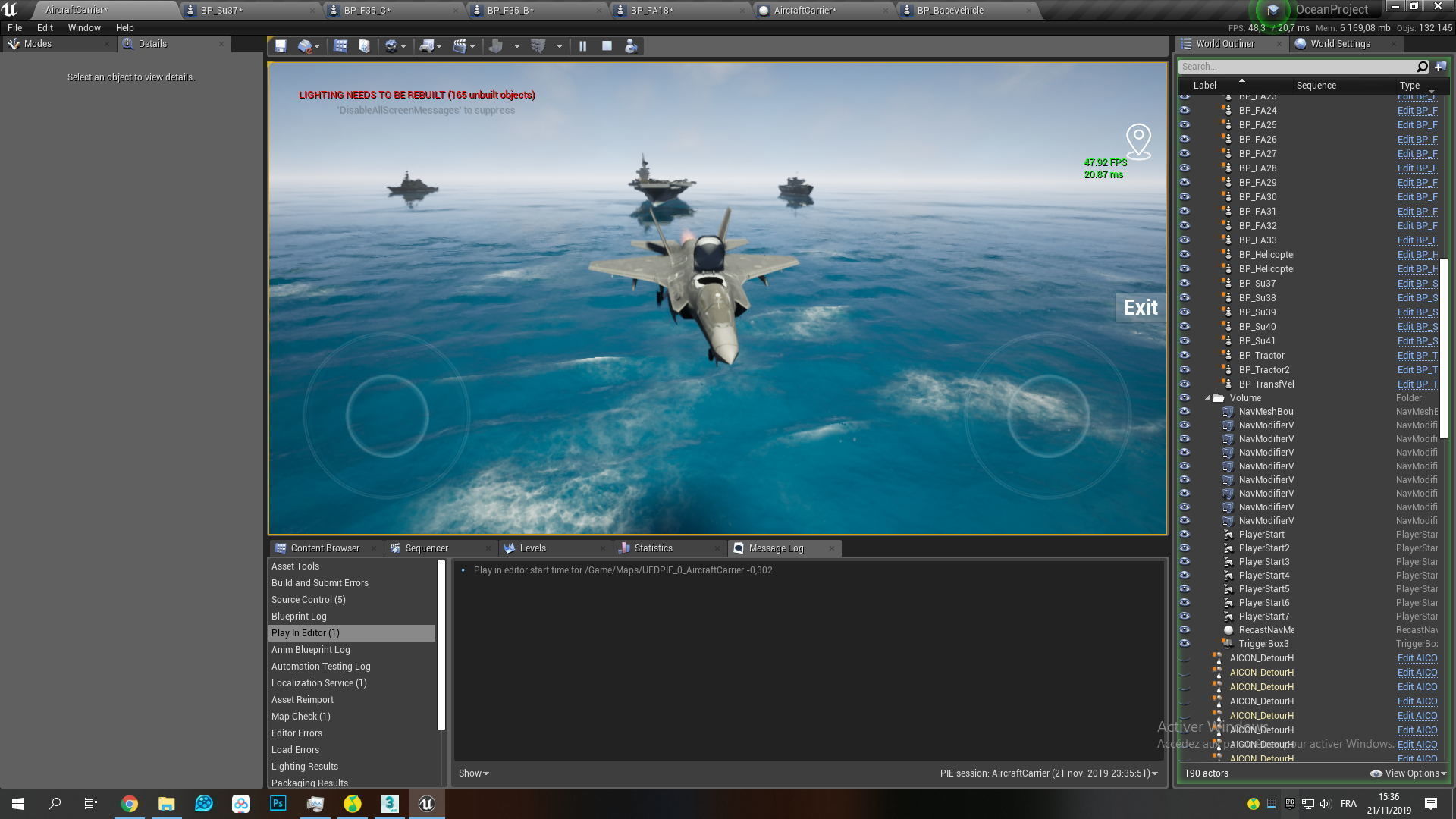The width and height of the screenshot is (1456, 819).
Task: Hide the BP_Tractor actor via eye icon
Action: [x=1185, y=356]
